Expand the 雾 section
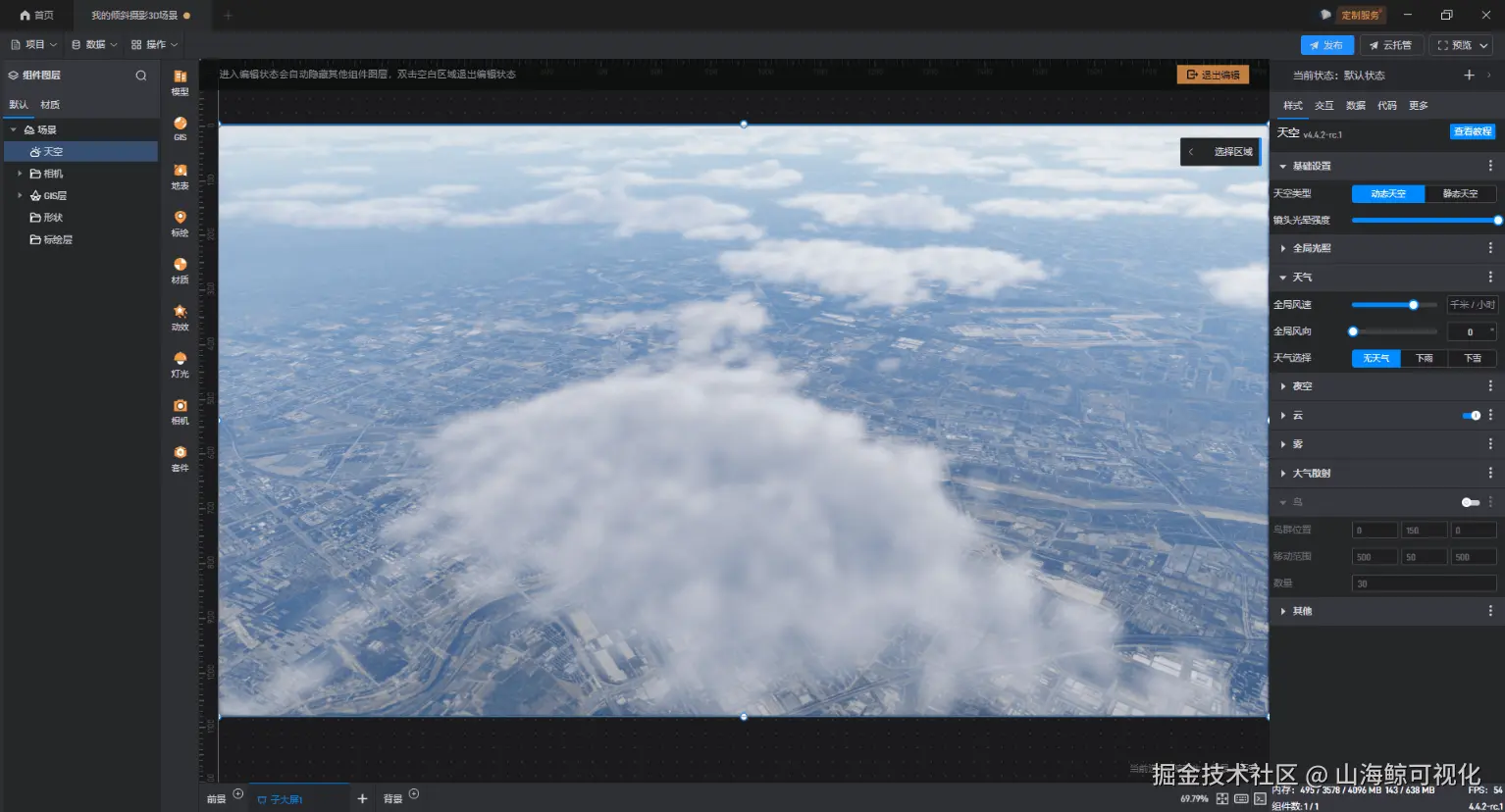Screen dimensions: 1505x812 coord(1282,444)
